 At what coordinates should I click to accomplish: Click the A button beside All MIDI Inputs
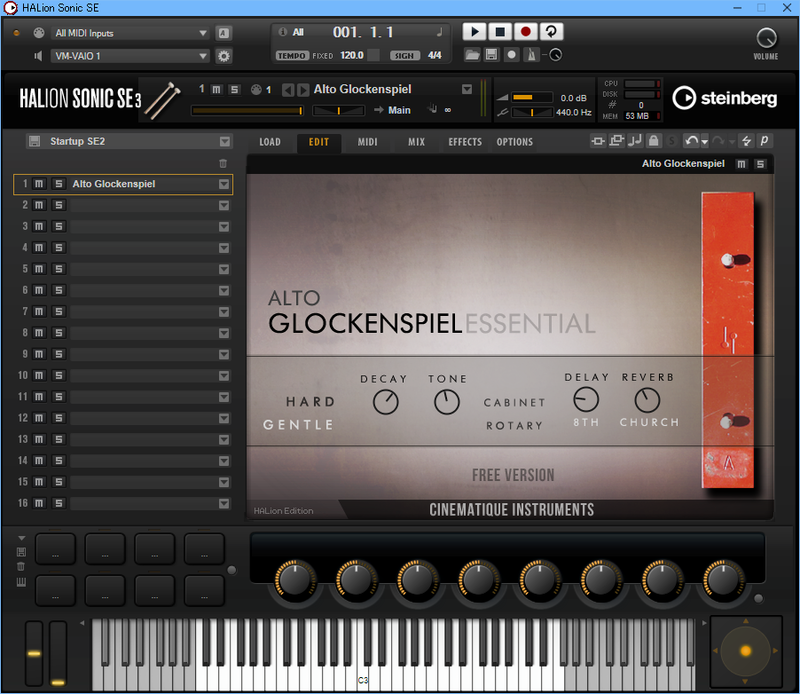click(223, 33)
